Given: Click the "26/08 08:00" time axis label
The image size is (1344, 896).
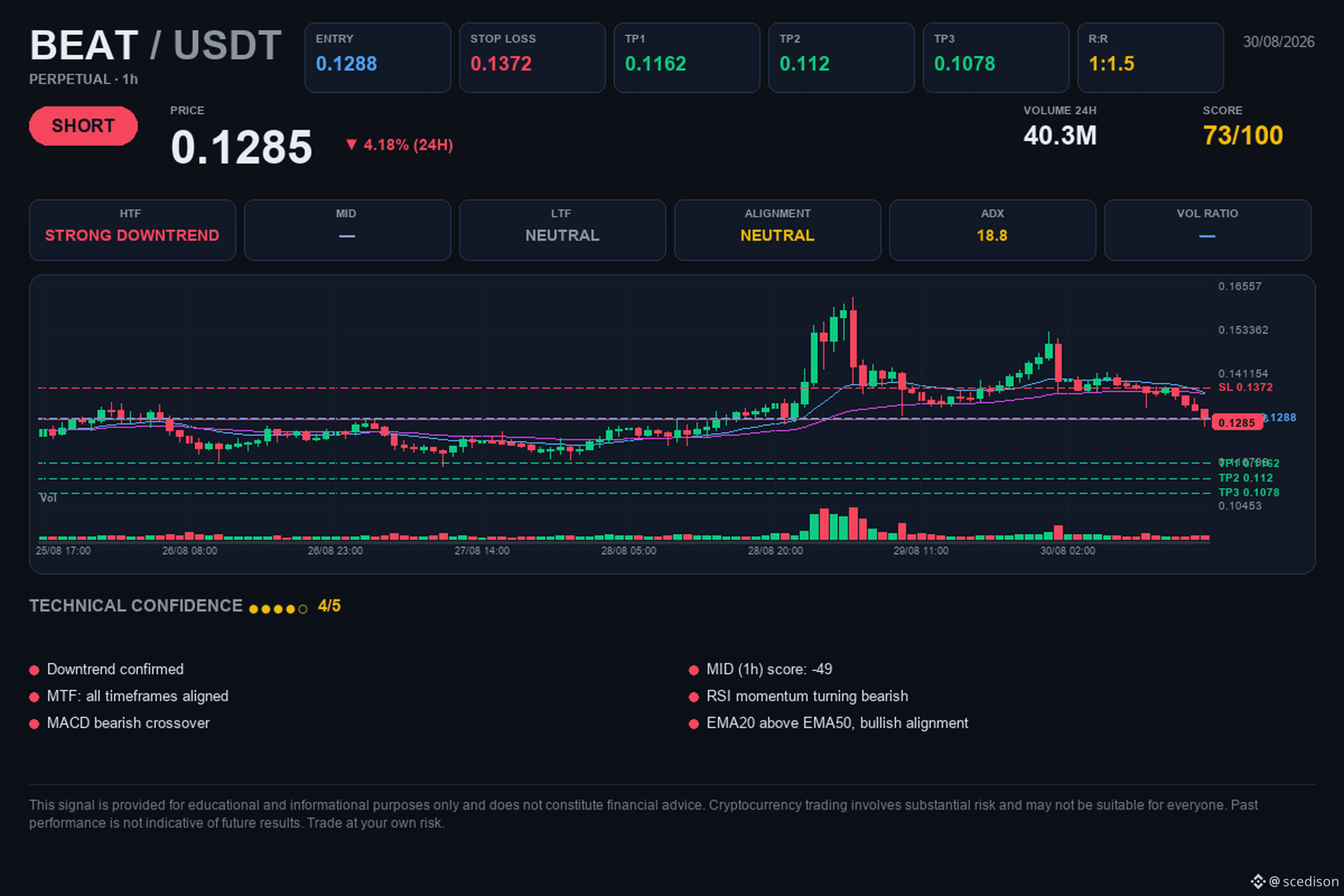Looking at the screenshot, I should pyautogui.click(x=190, y=551).
